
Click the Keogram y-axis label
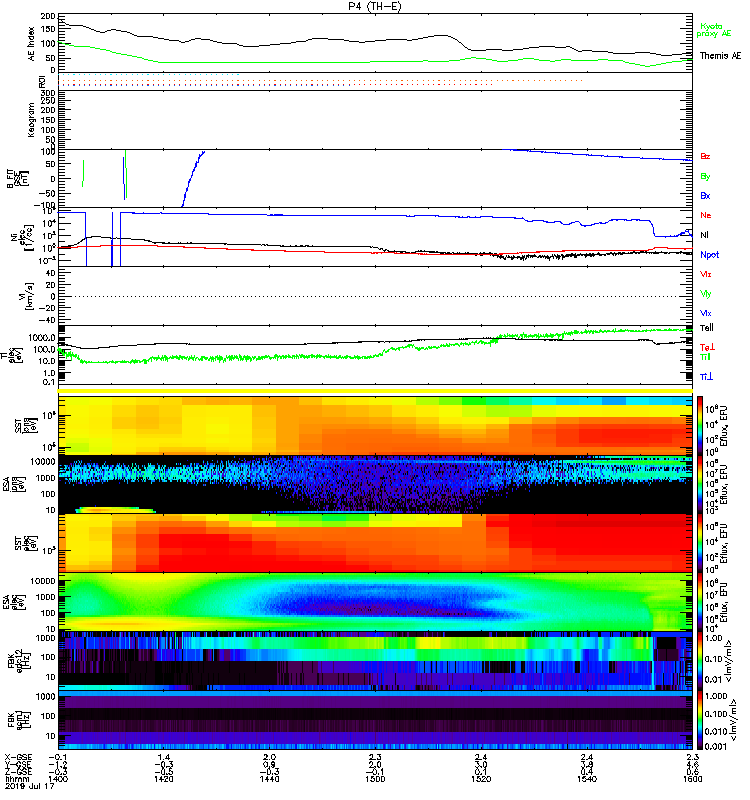32,120
